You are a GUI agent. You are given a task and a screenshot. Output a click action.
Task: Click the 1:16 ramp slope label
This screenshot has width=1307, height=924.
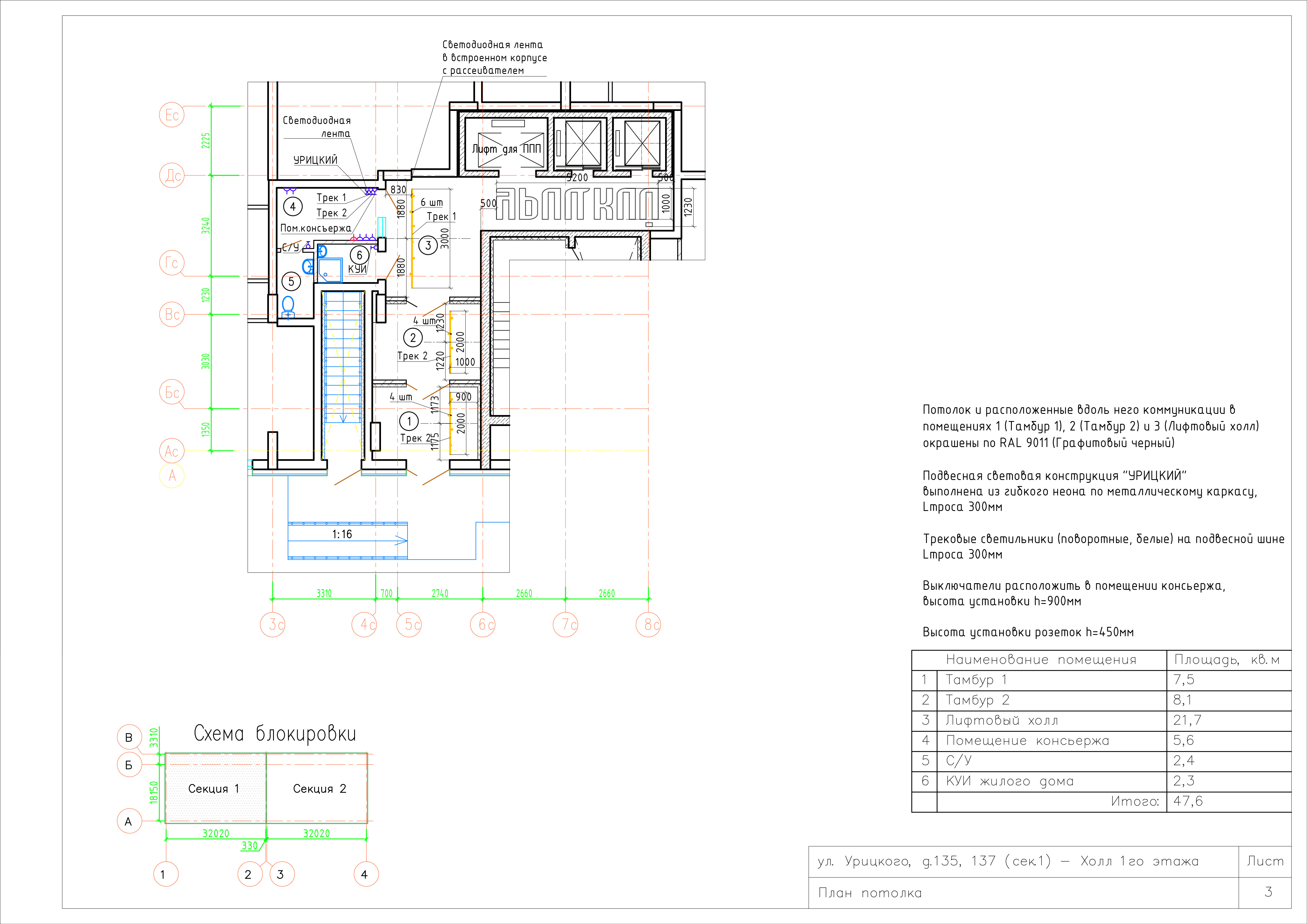tap(342, 534)
